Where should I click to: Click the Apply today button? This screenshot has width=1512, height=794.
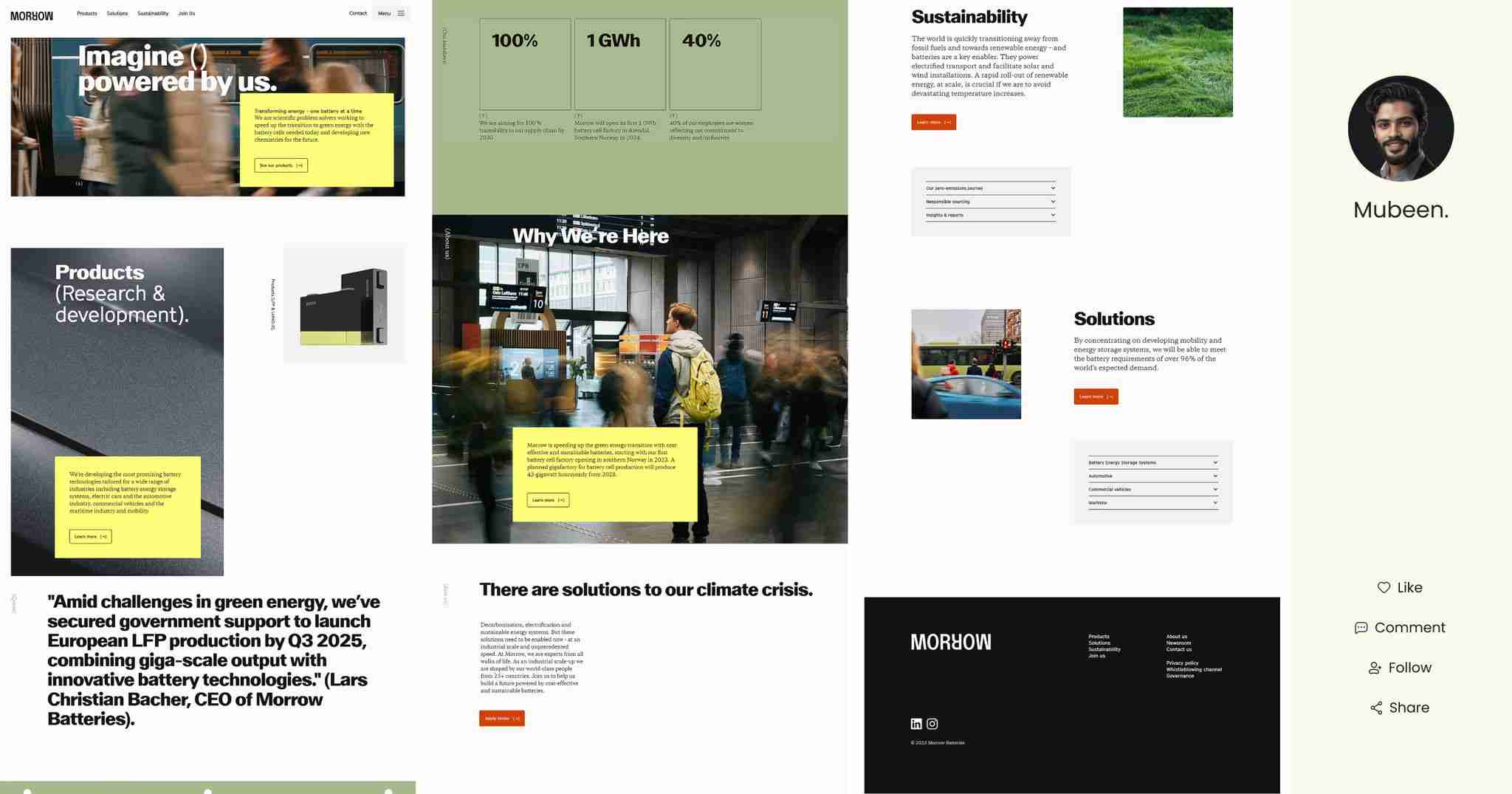[501, 718]
